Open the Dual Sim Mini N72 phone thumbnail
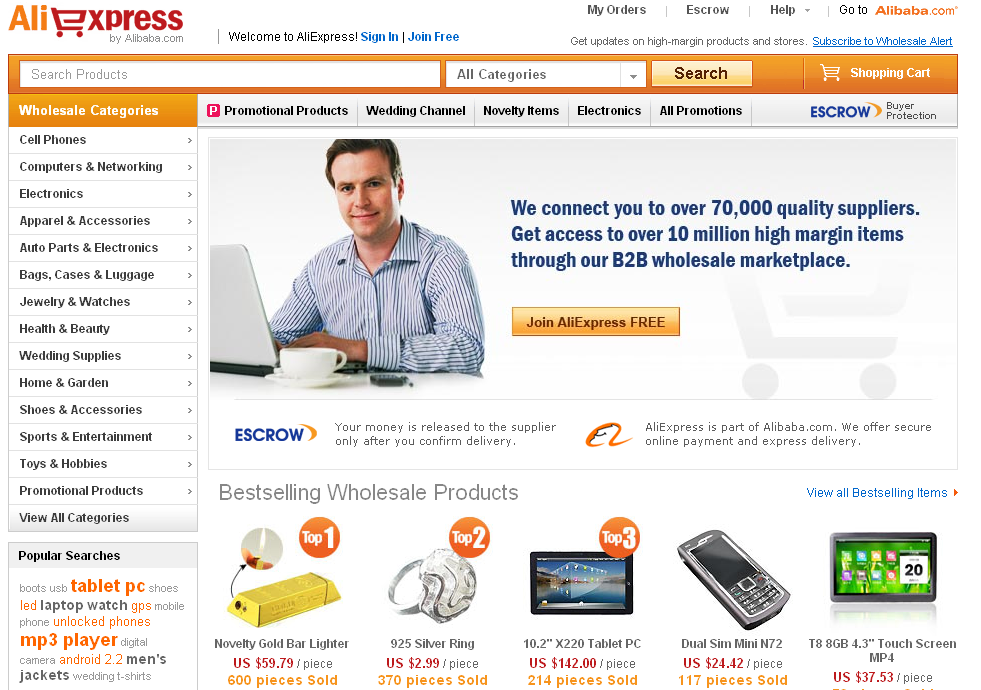The width and height of the screenshot is (981, 690). click(732, 579)
